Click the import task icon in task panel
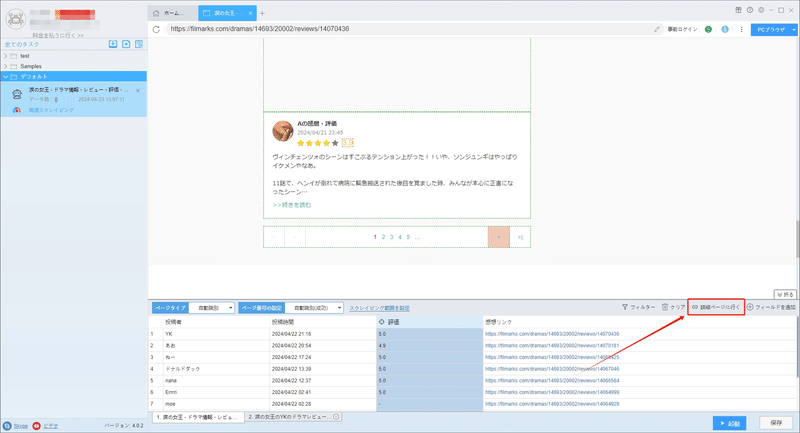 [113, 44]
